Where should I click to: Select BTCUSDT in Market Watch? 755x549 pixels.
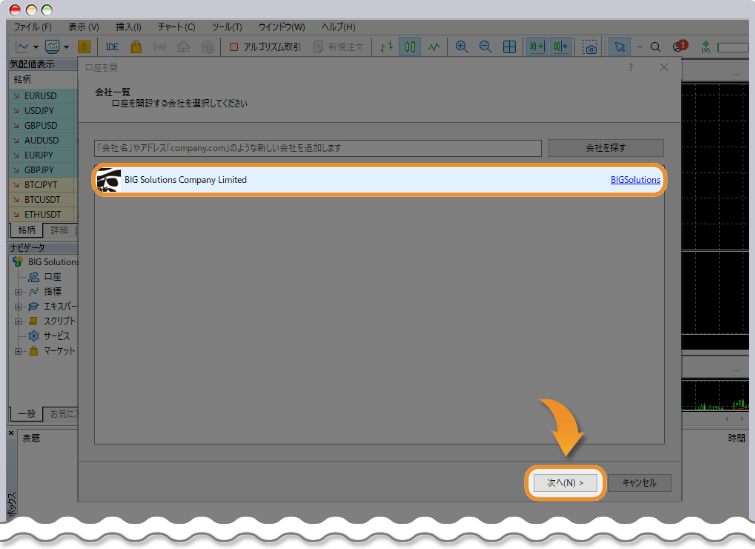coord(43,200)
